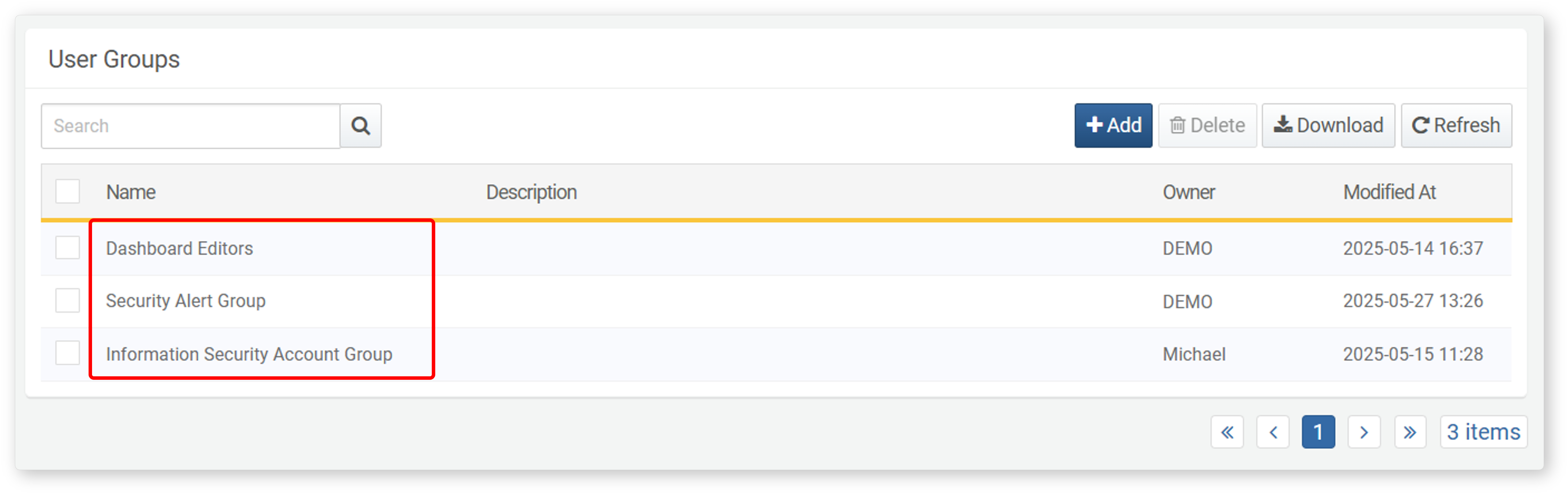Download the user groups list
Image resolution: width=1568 pixels, height=494 pixels.
tap(1328, 125)
